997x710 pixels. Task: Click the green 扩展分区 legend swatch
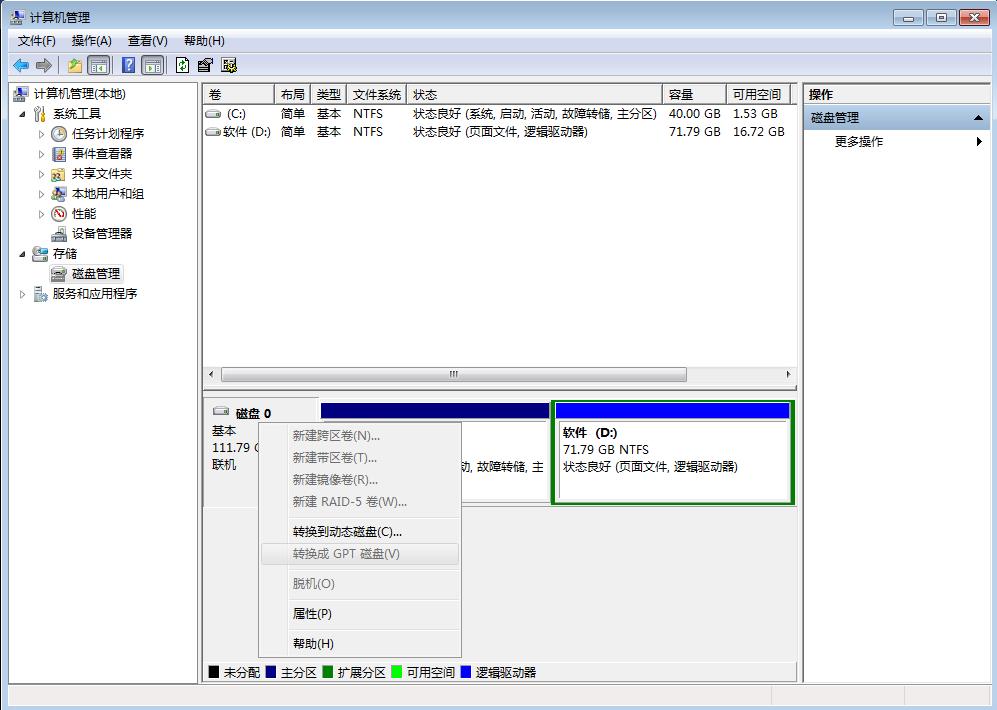click(x=327, y=672)
